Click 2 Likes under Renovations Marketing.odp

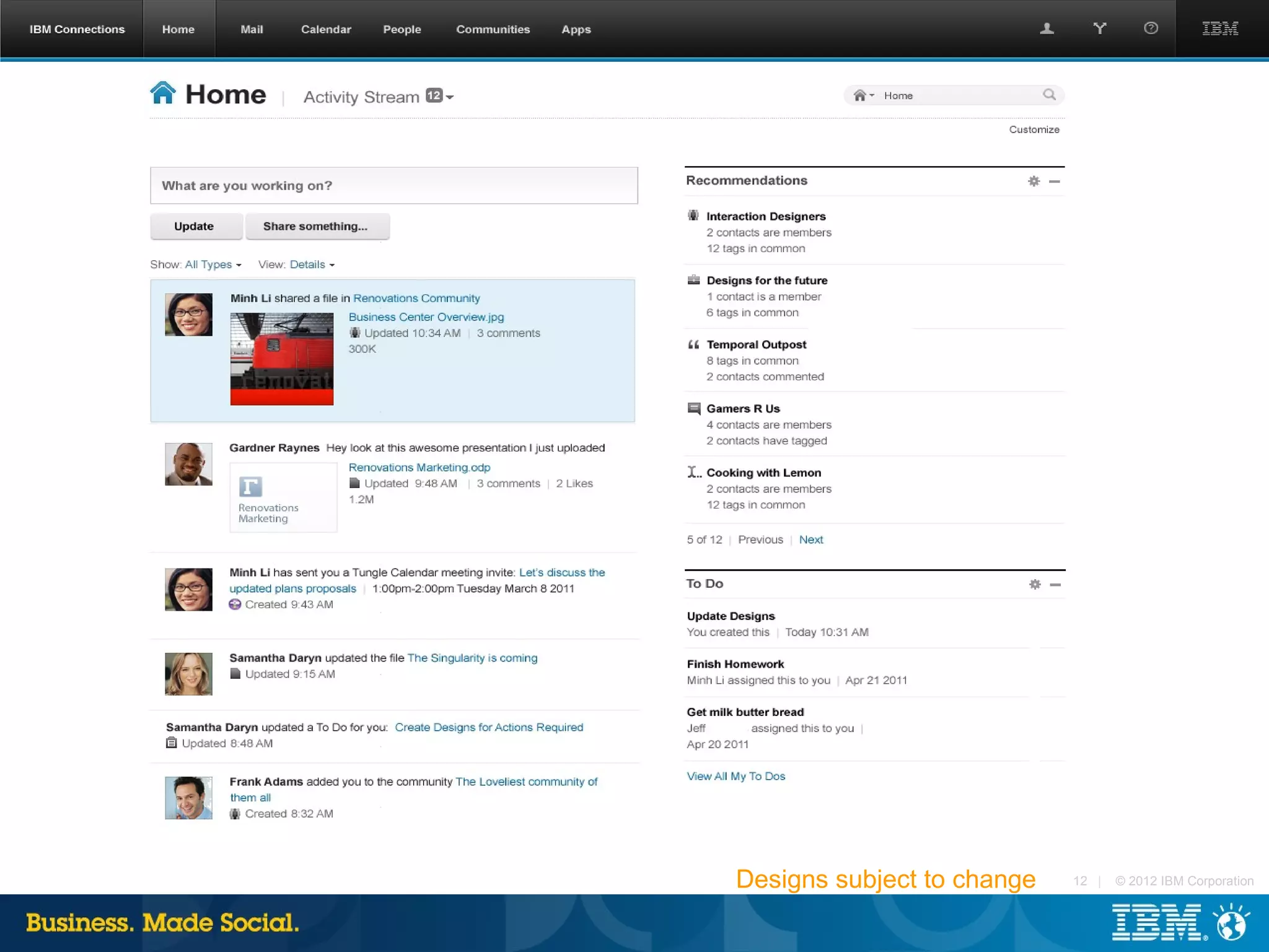(x=574, y=483)
